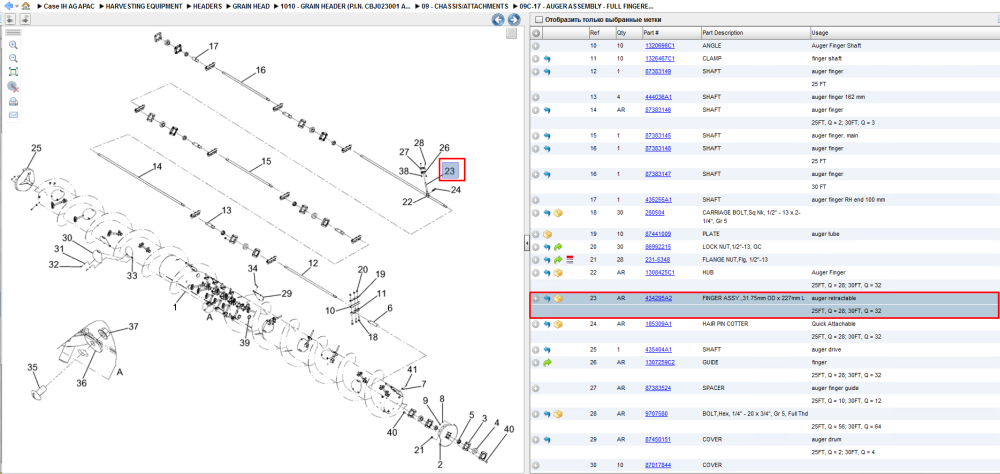Fit the diagram to the window
The image size is (1000, 474).
coord(13,71)
